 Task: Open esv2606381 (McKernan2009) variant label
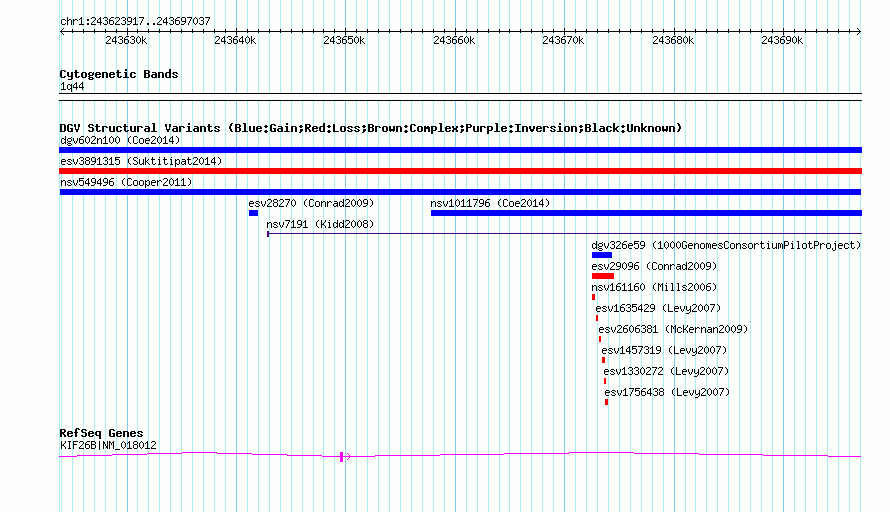(673, 329)
